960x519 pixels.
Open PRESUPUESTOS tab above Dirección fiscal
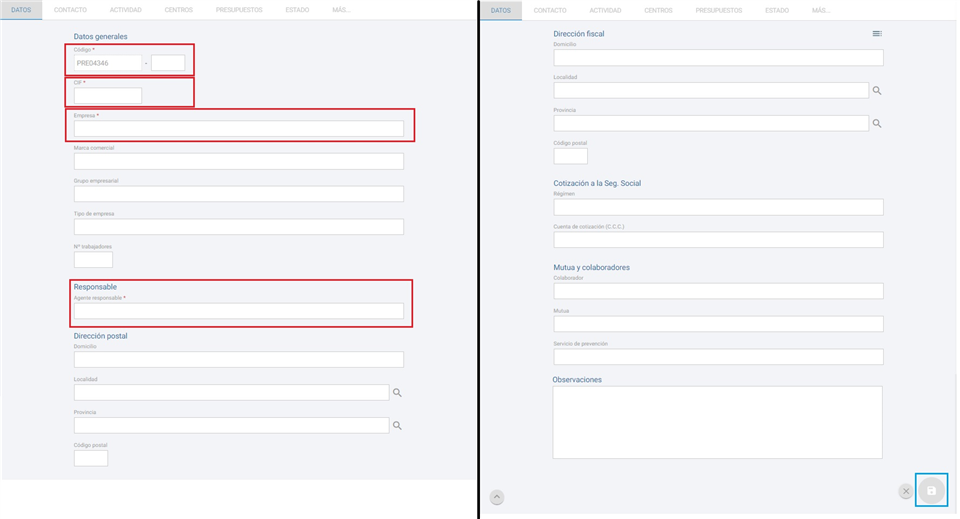click(x=720, y=10)
